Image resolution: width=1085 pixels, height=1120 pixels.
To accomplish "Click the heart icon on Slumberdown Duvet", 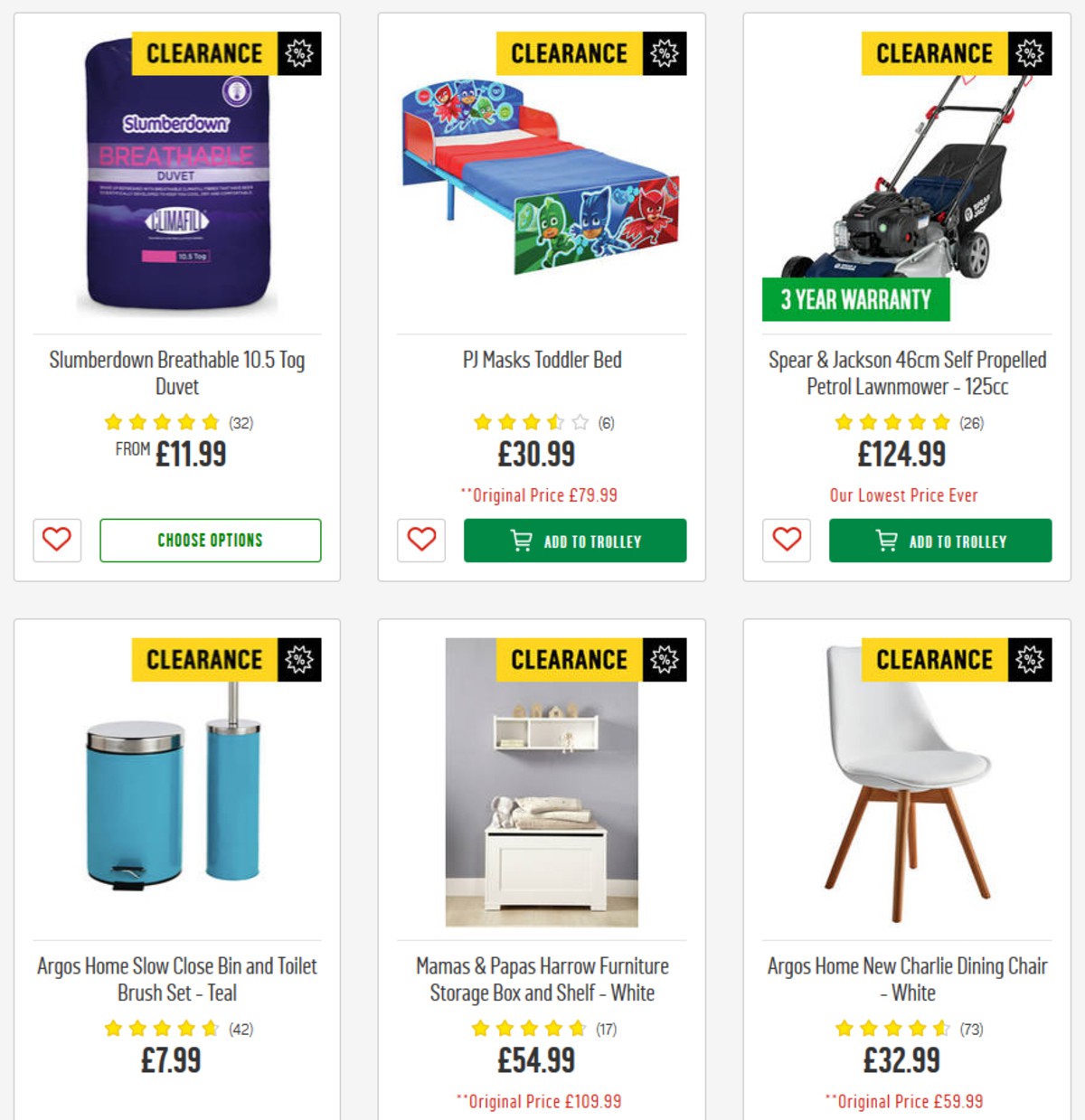I will [x=57, y=541].
